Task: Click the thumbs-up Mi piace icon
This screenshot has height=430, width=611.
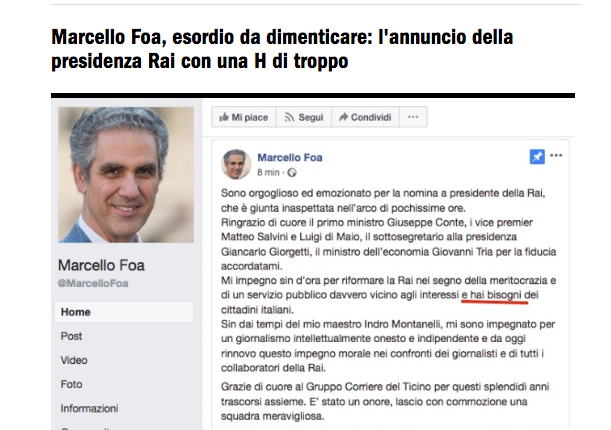Action: [224, 117]
